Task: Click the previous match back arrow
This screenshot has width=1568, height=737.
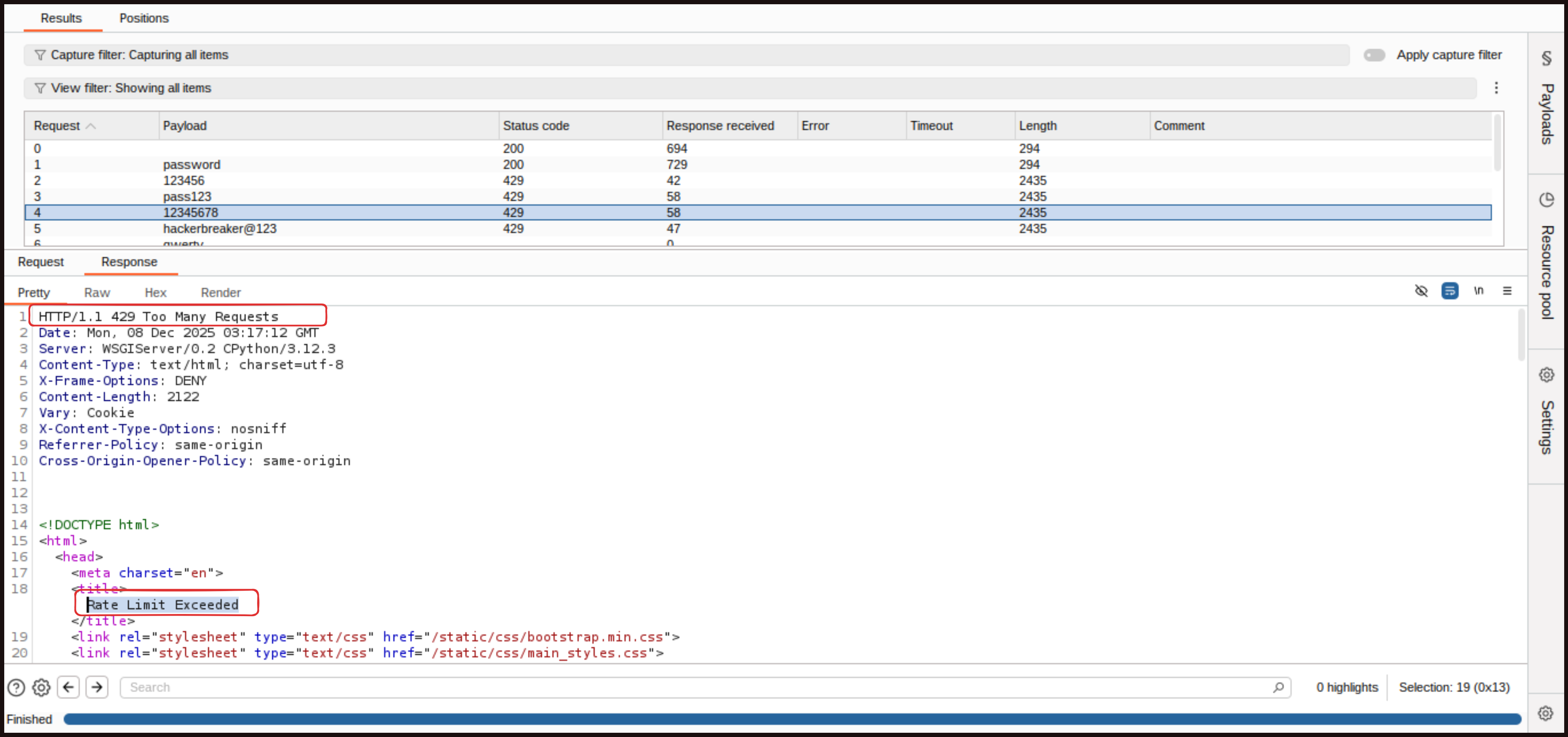Action: 68,687
